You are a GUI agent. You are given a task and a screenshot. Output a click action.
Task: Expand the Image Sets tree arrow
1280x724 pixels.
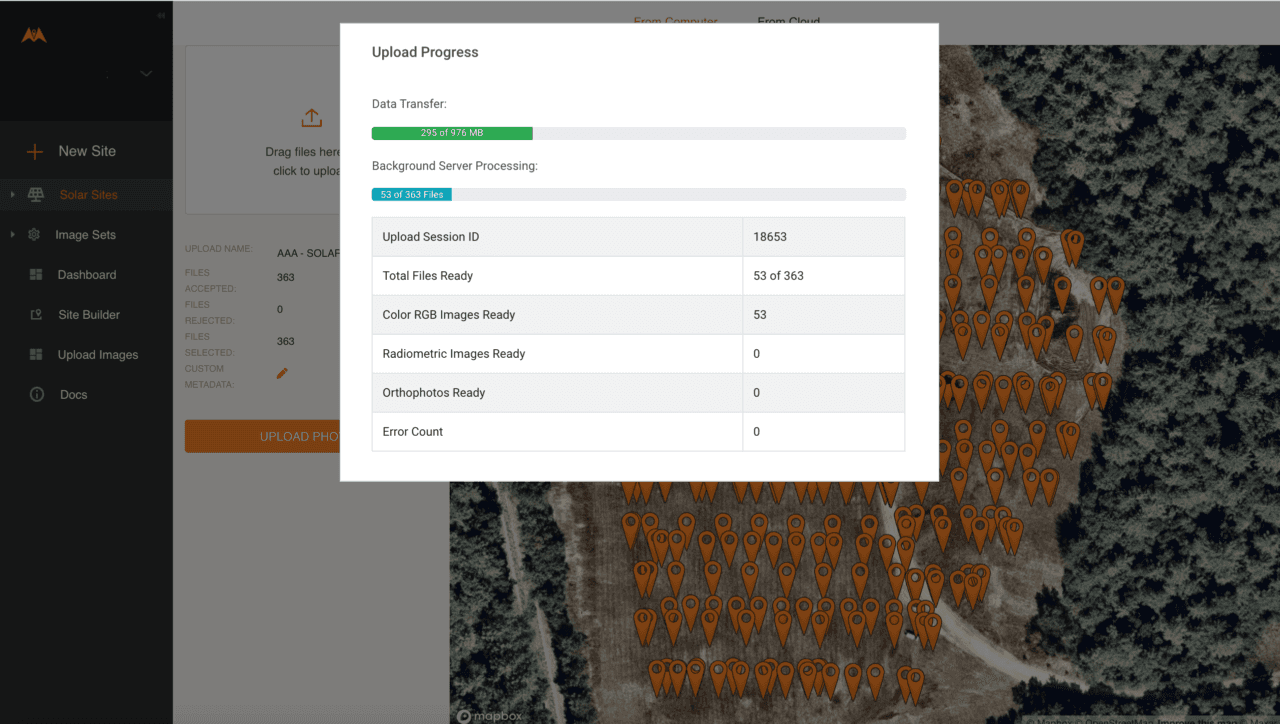(x=12, y=235)
